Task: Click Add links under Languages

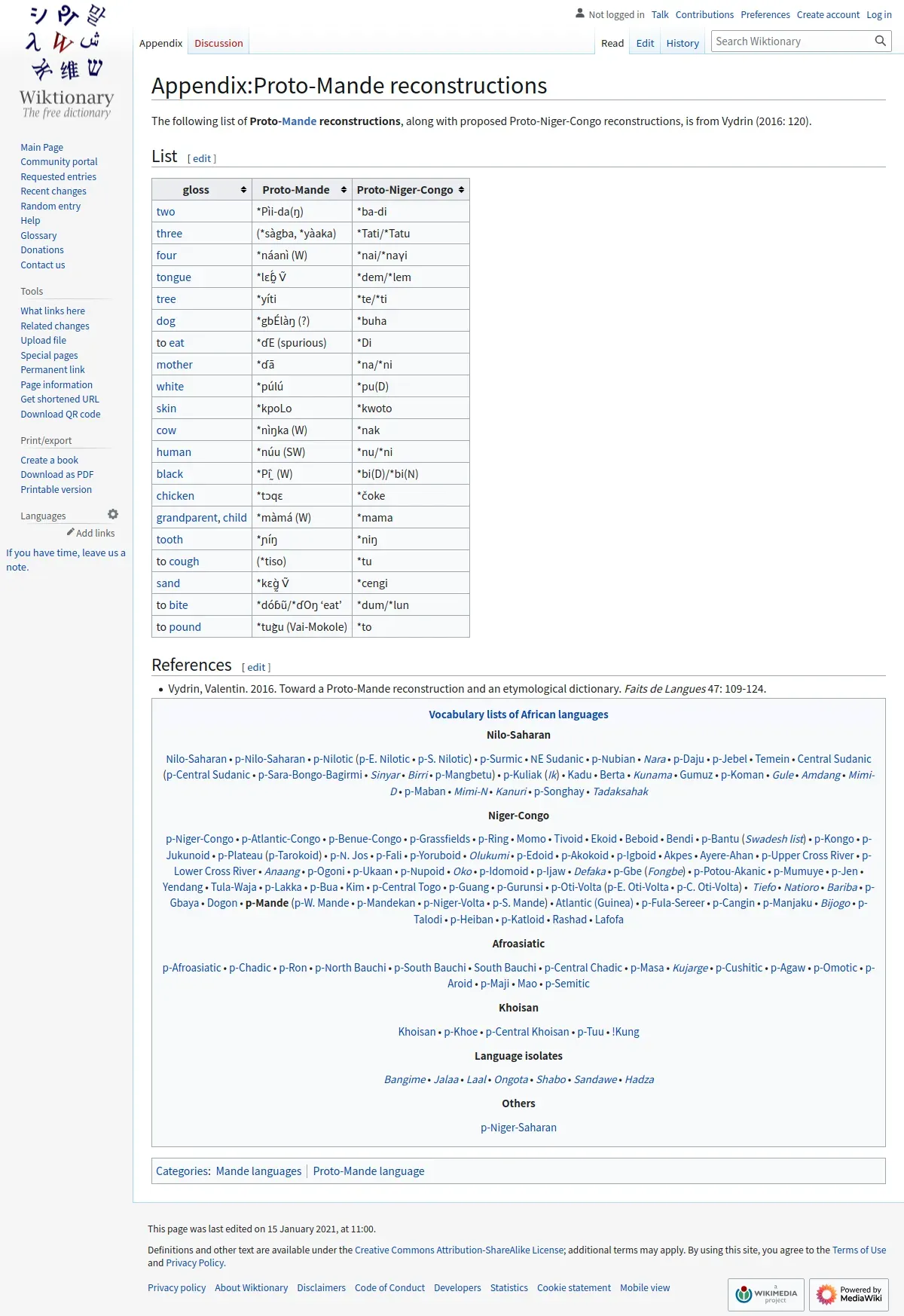Action: pyautogui.click(x=95, y=533)
